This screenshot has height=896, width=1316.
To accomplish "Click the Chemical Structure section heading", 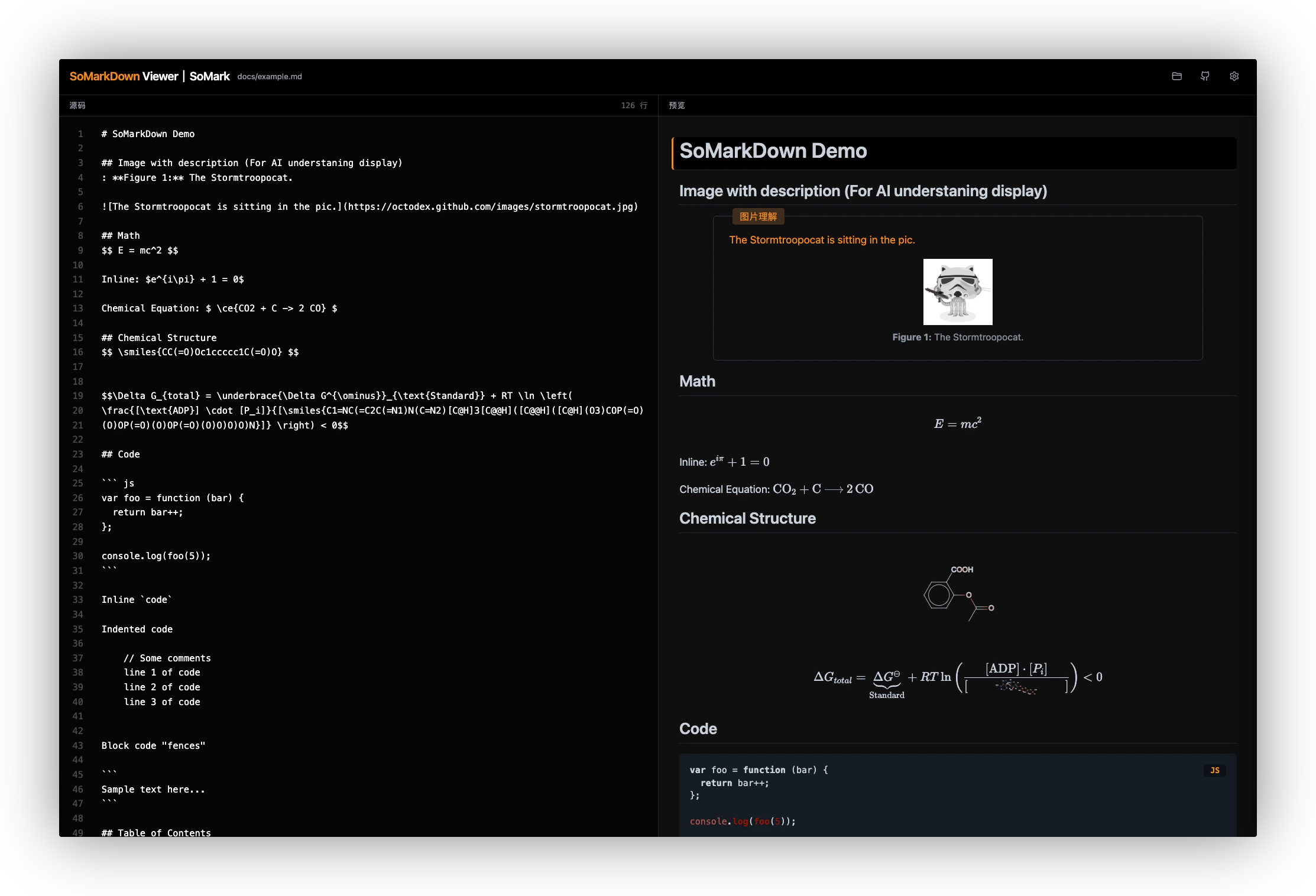I will pyautogui.click(x=747, y=518).
